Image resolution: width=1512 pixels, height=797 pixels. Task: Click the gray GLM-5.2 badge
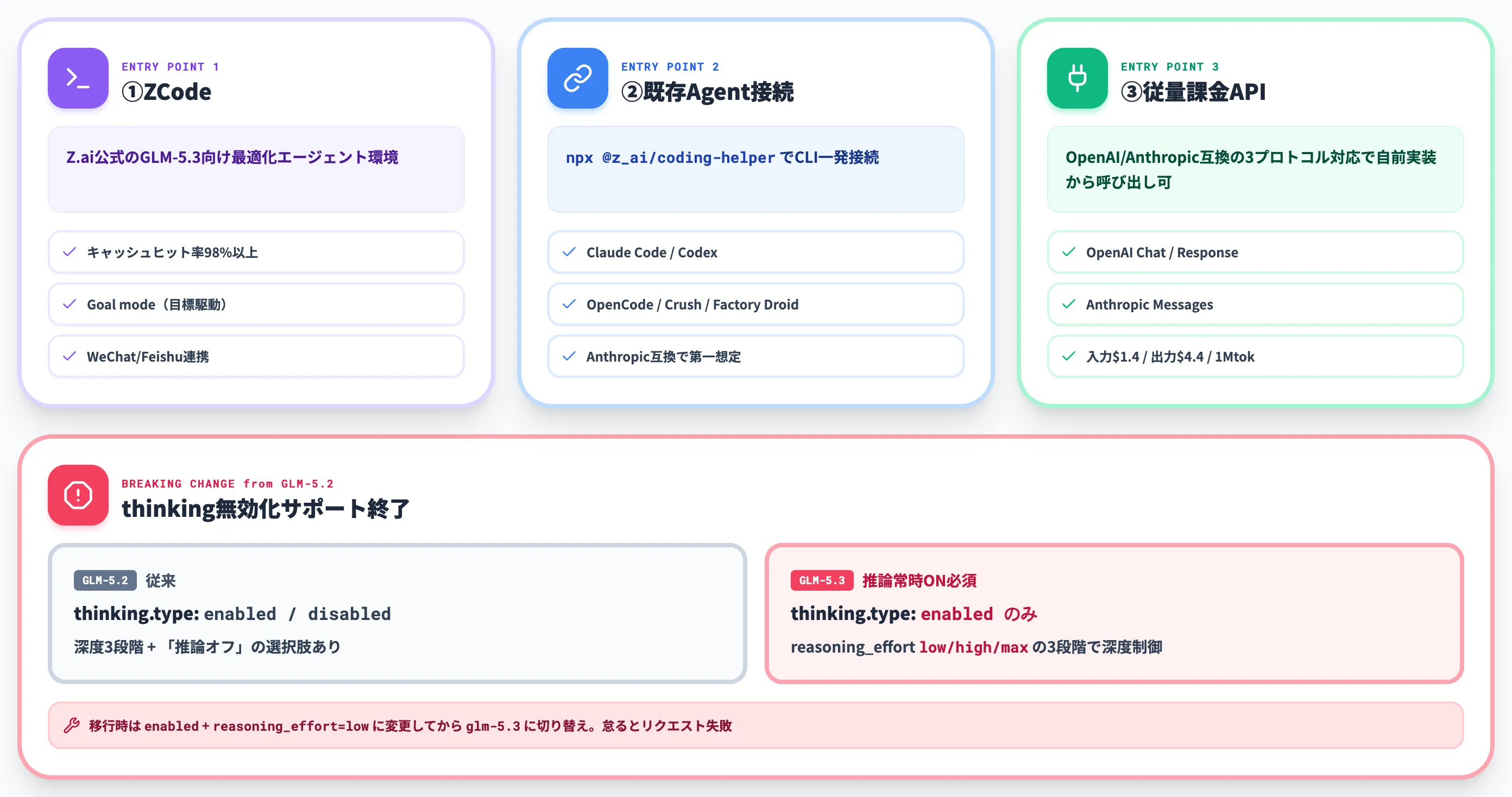105,580
